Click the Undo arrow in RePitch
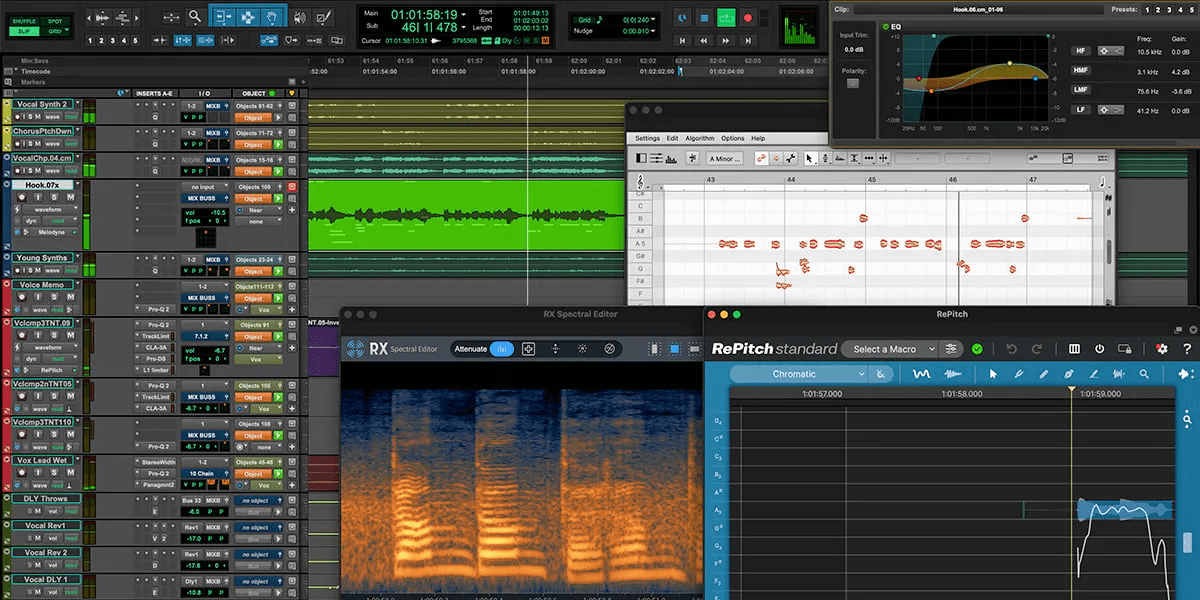The image size is (1200, 600). tap(1012, 348)
